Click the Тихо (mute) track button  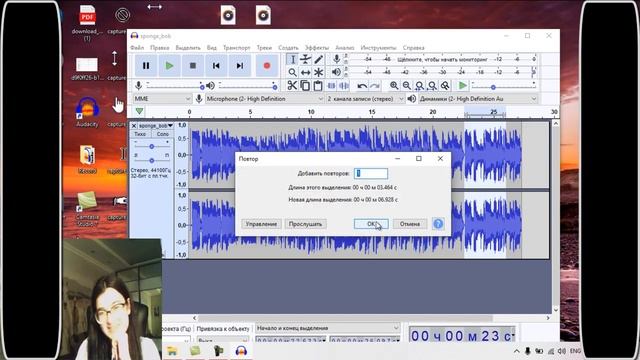(140, 134)
